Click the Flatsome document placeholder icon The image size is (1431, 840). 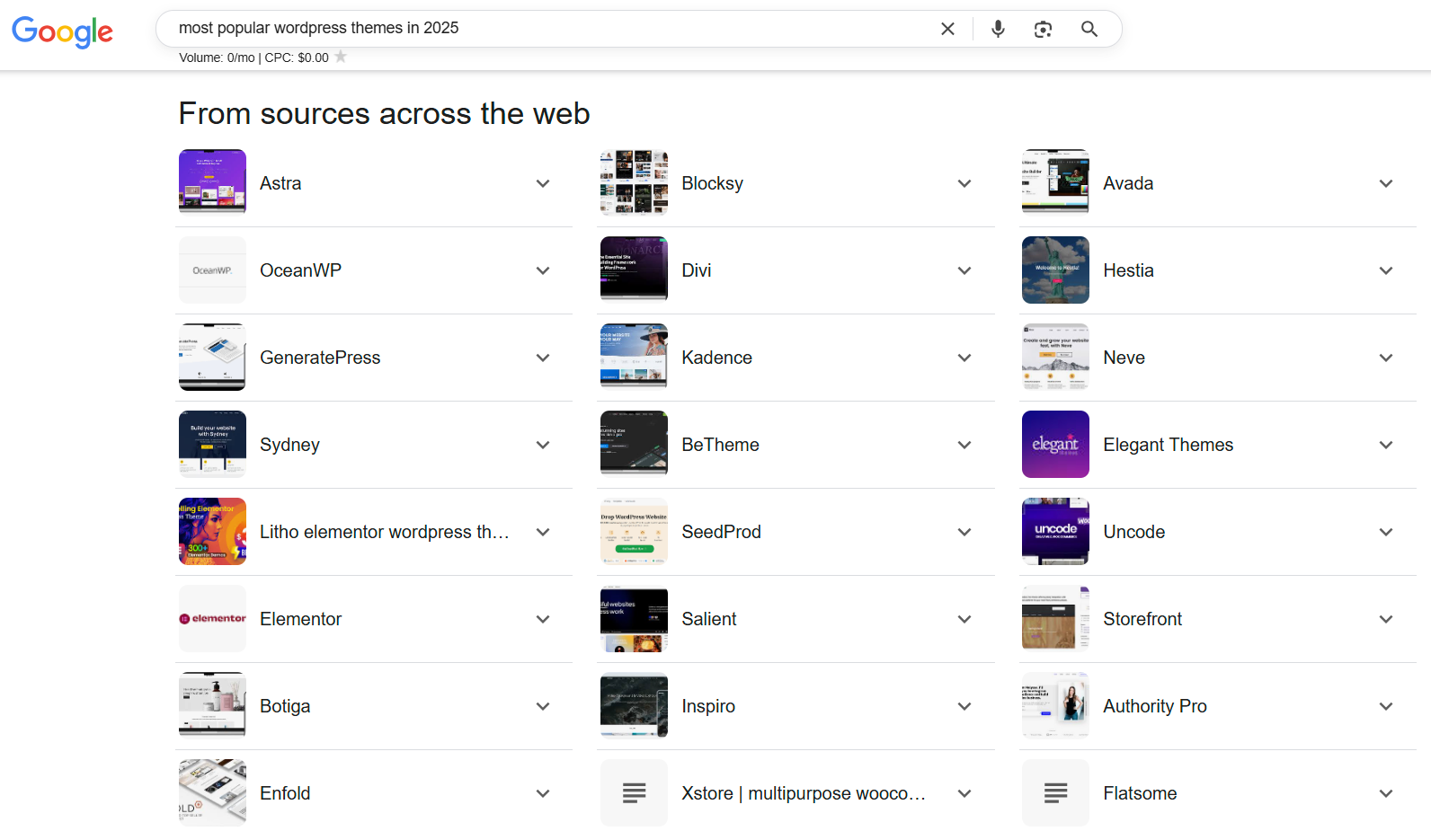1055,793
